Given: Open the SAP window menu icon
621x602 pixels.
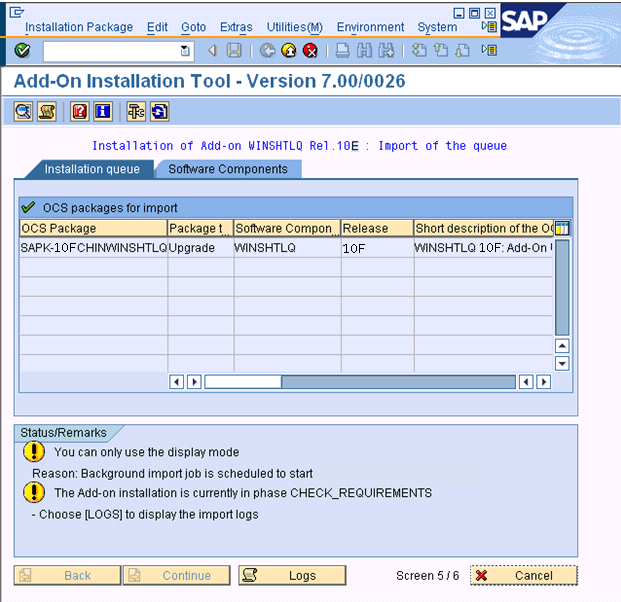Looking at the screenshot, I should point(17,13).
